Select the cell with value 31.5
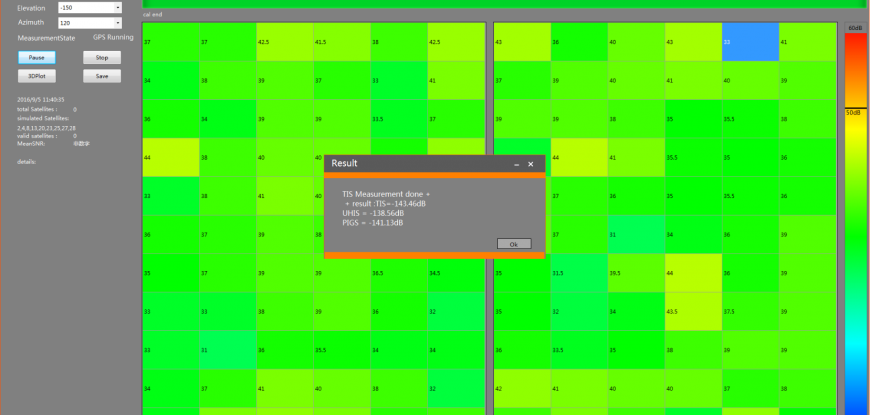This screenshot has width=870, height=415. (579, 273)
